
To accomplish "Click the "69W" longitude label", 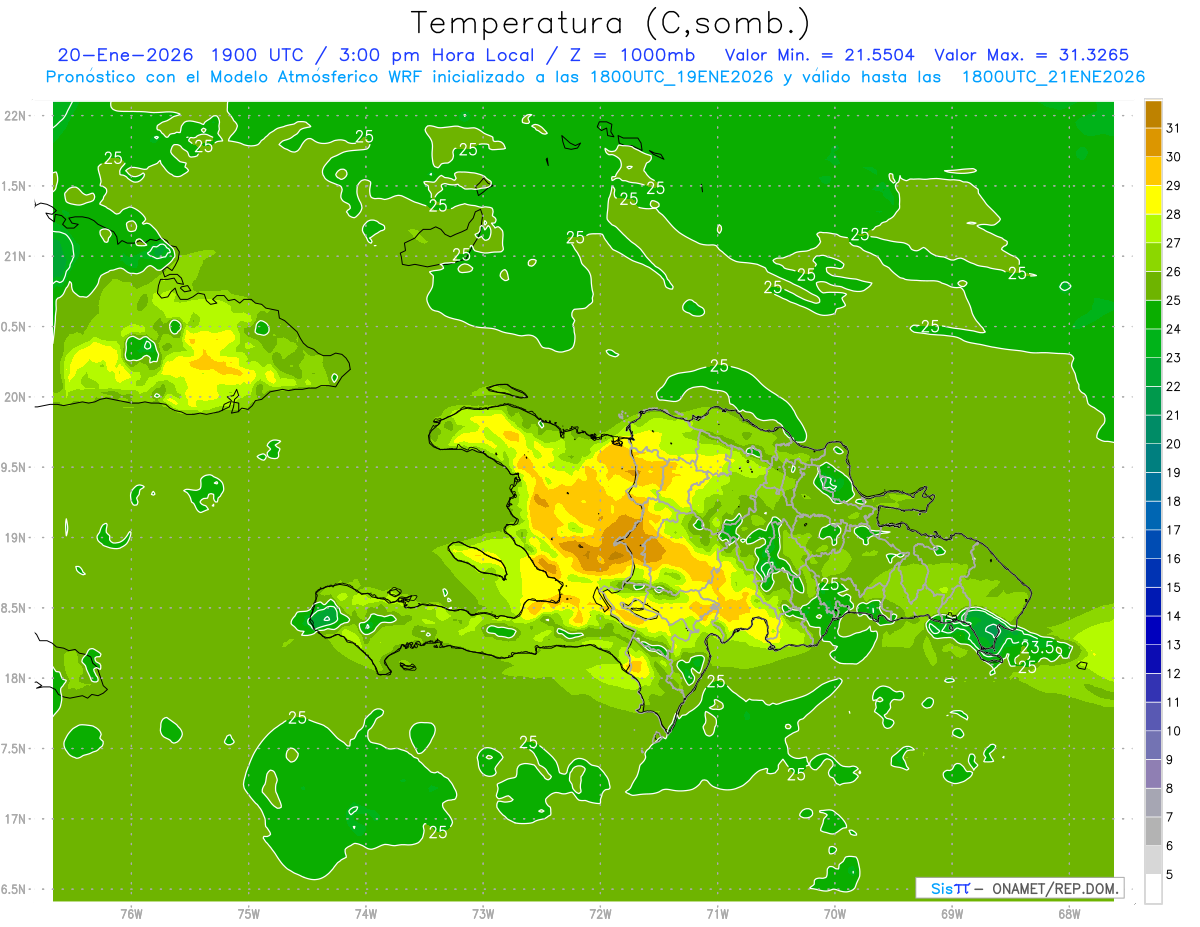I will tap(952, 913).
